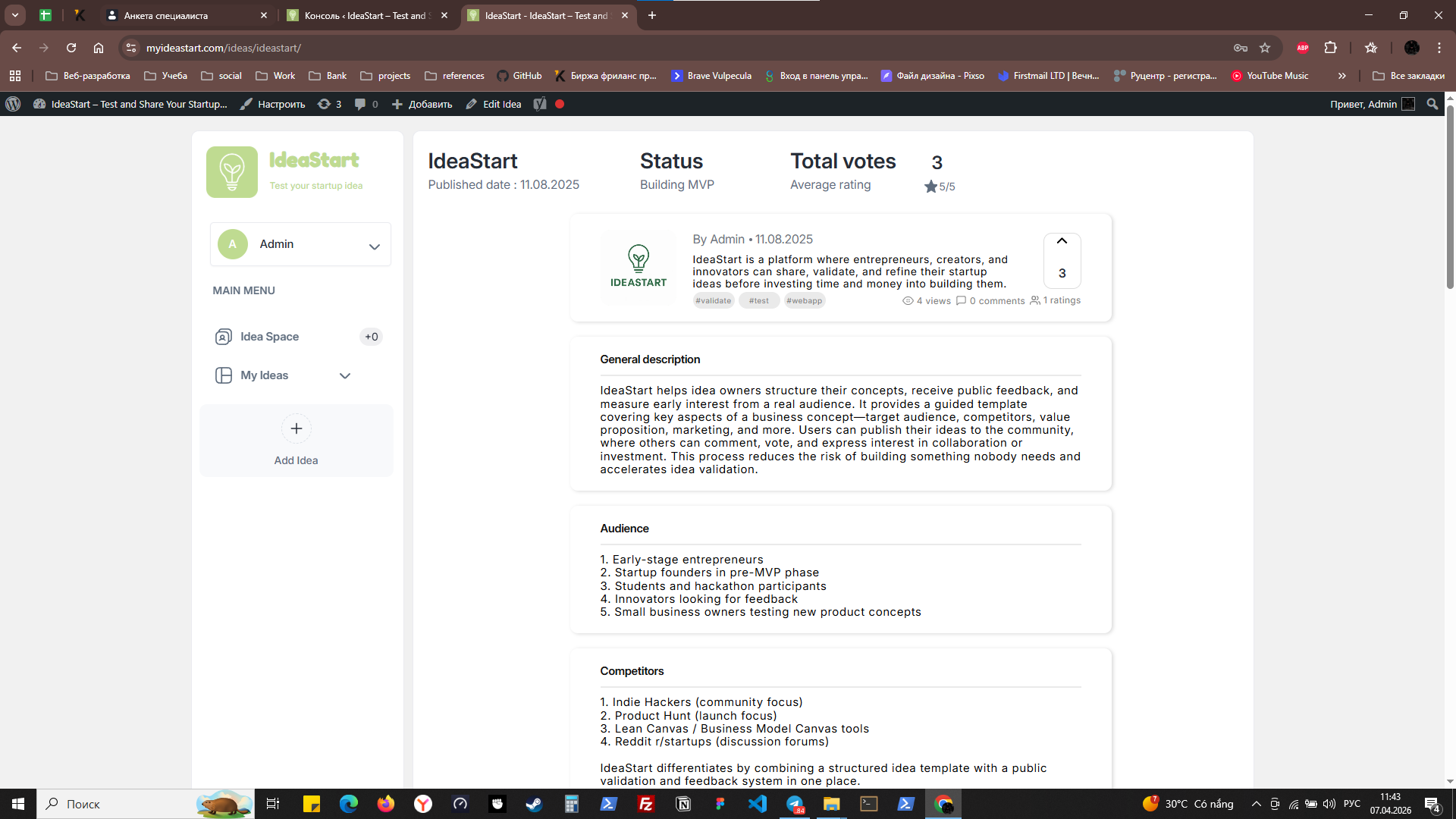The image size is (1456, 819).
Task: Open a new browser tab
Action: [652, 15]
